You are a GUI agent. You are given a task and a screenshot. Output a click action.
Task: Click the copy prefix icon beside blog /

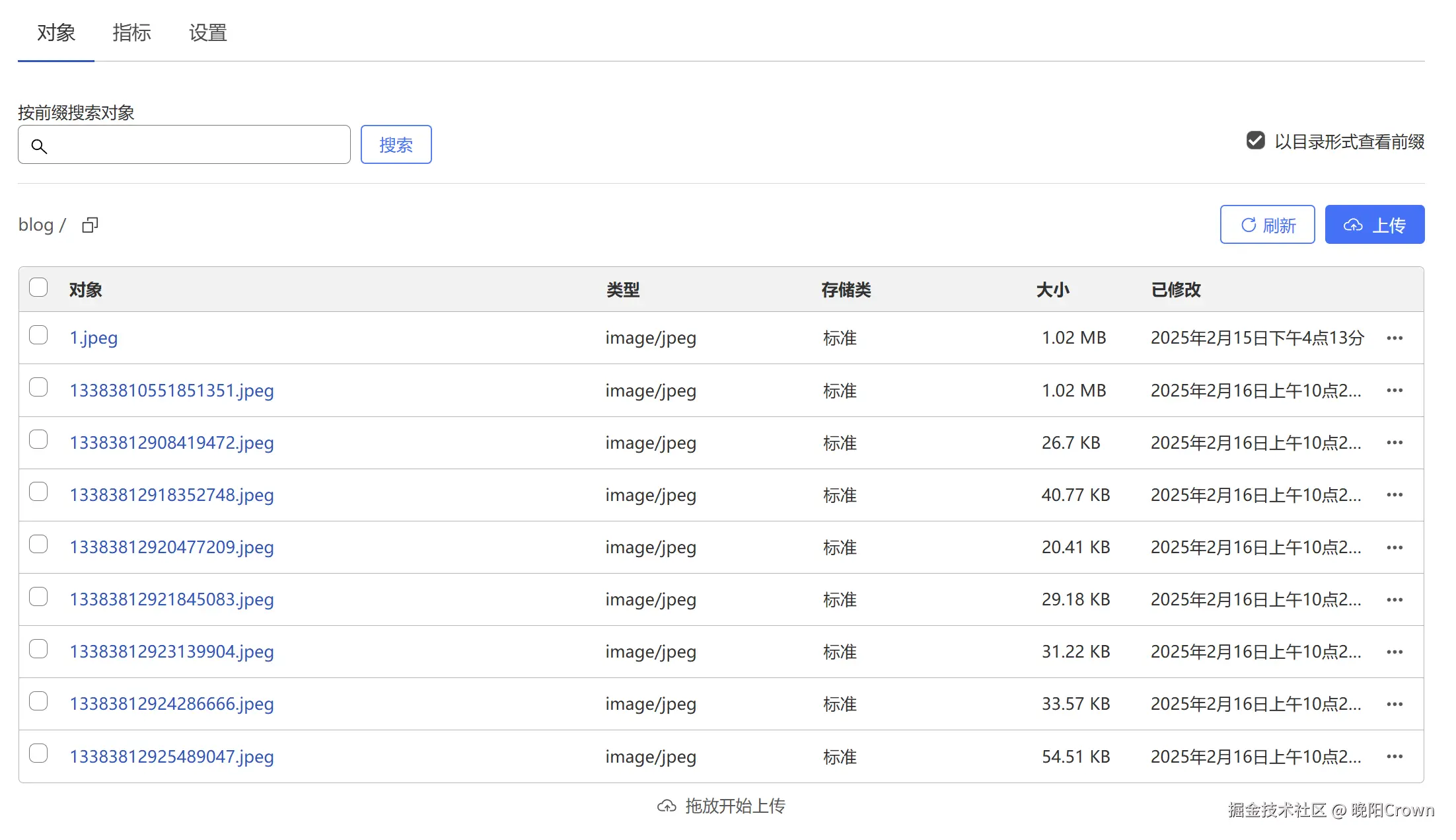pyautogui.click(x=90, y=225)
